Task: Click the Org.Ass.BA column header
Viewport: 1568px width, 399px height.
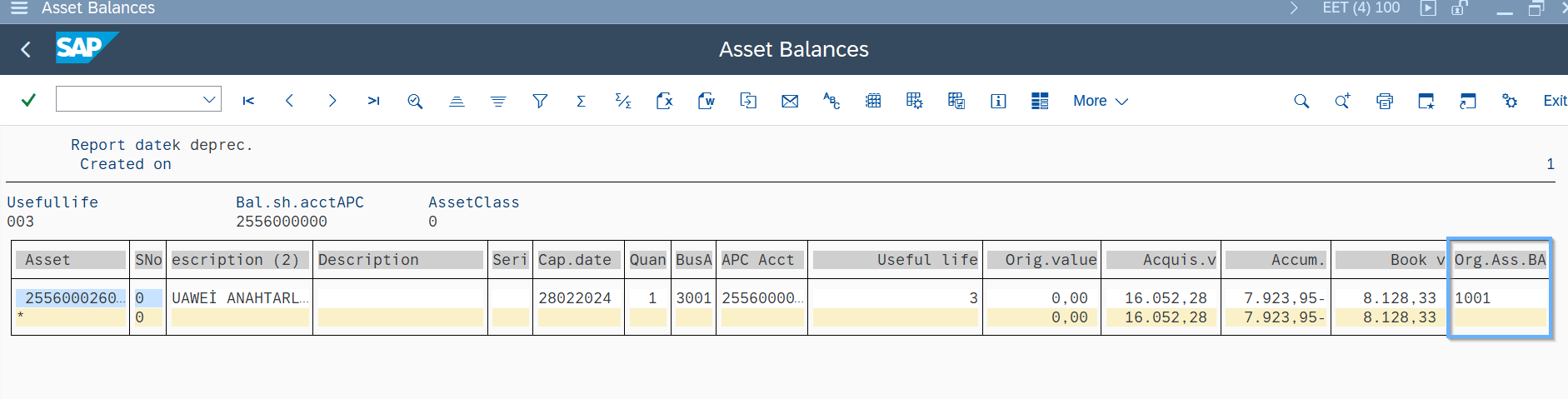Action: pos(1500,260)
